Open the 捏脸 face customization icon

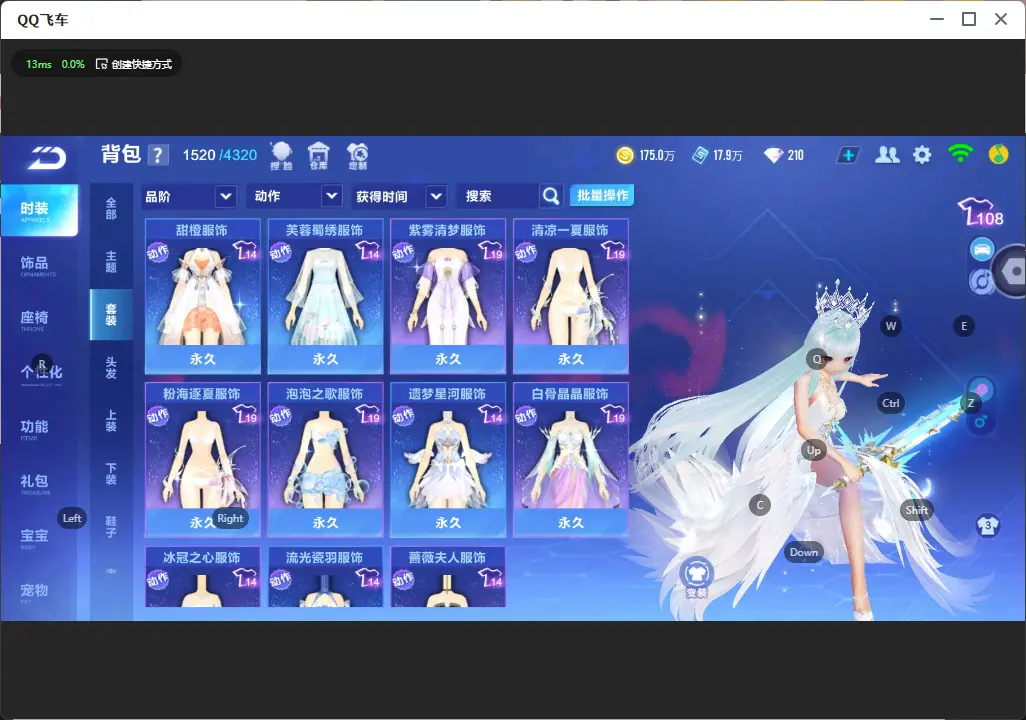[281, 156]
